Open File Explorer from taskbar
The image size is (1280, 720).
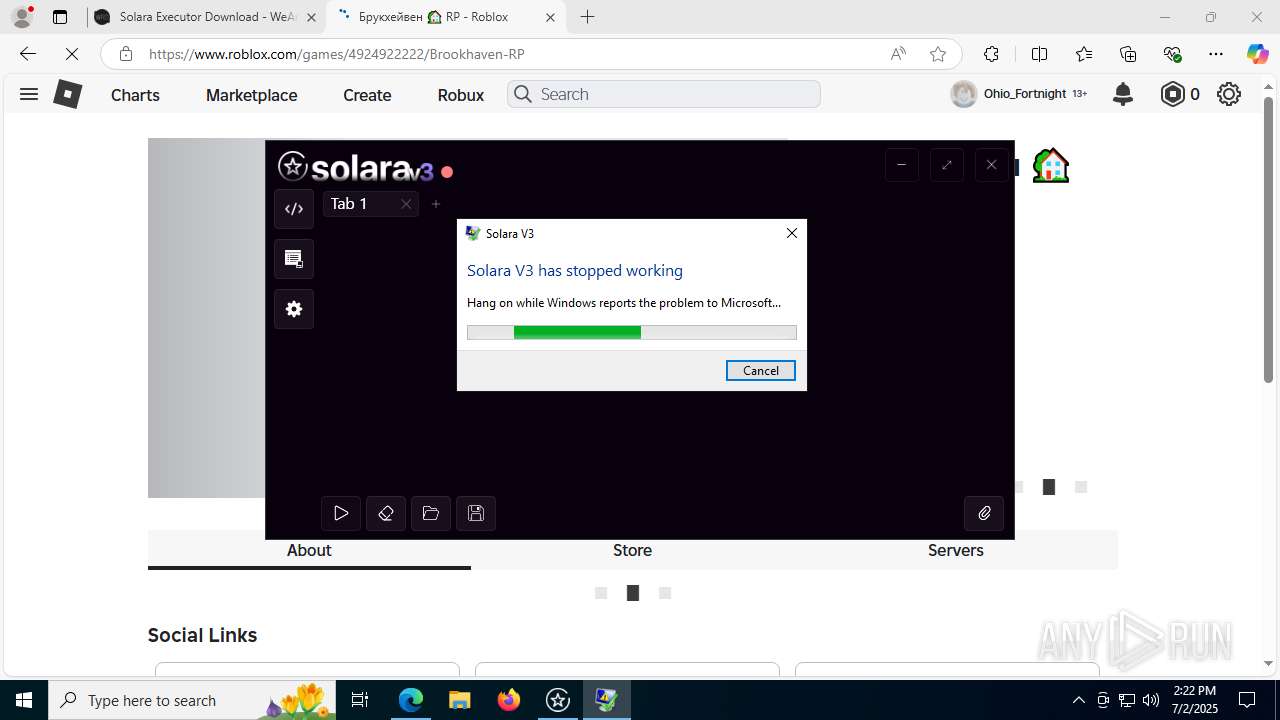coord(459,700)
